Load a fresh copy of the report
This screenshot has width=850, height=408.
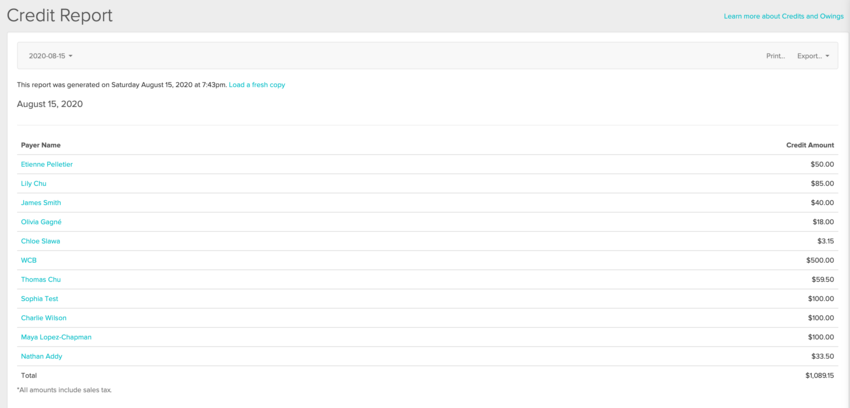pos(257,85)
